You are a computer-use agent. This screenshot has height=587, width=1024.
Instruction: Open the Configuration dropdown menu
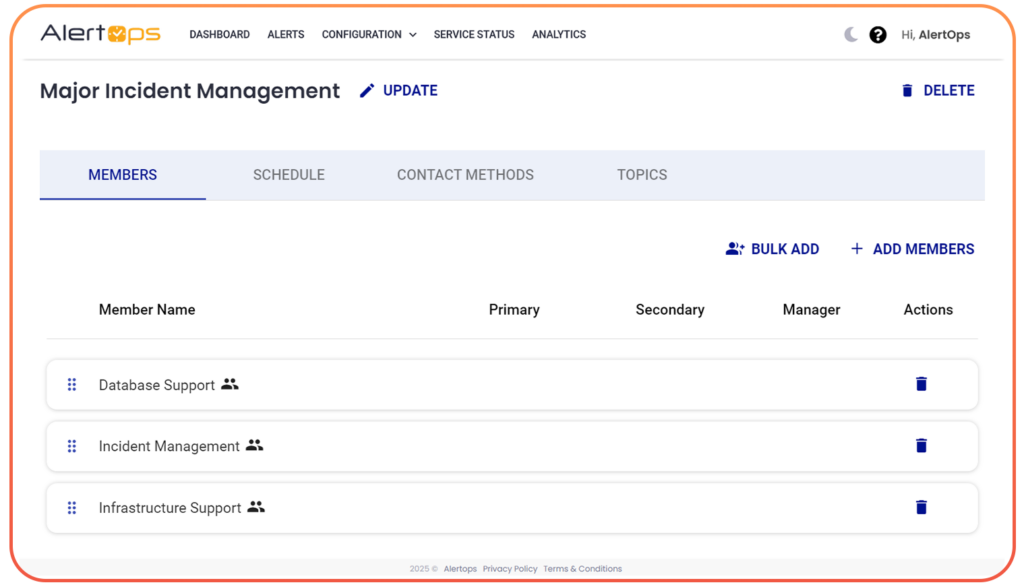tap(369, 34)
